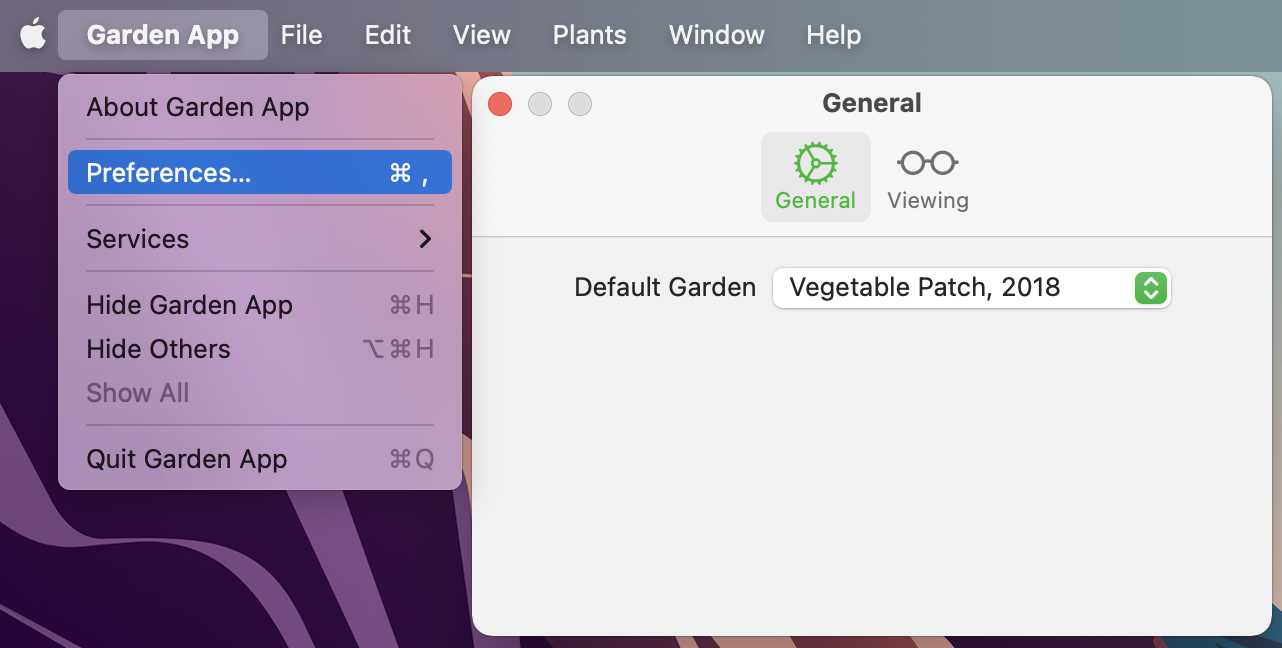Select Preferences… menu item
Viewport: 1282px width, 648px height.
(x=260, y=173)
